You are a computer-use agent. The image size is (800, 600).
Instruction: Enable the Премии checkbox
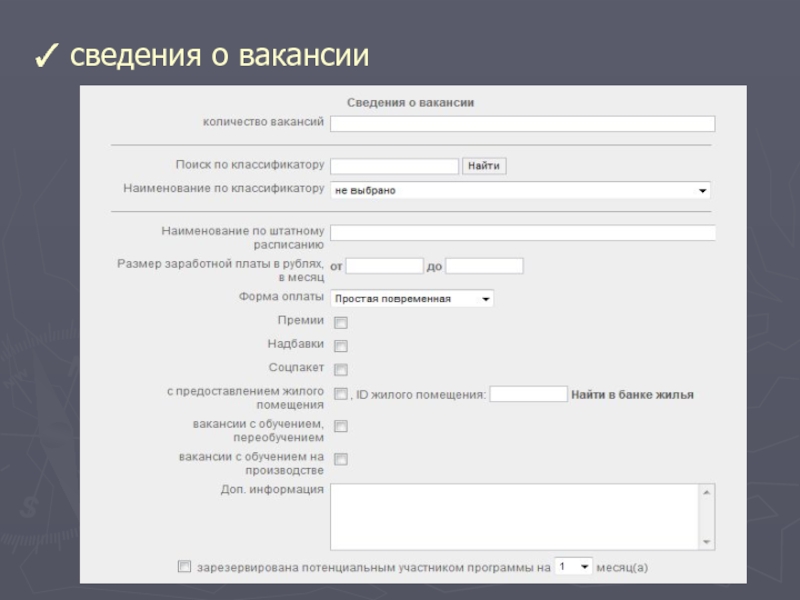(340, 323)
